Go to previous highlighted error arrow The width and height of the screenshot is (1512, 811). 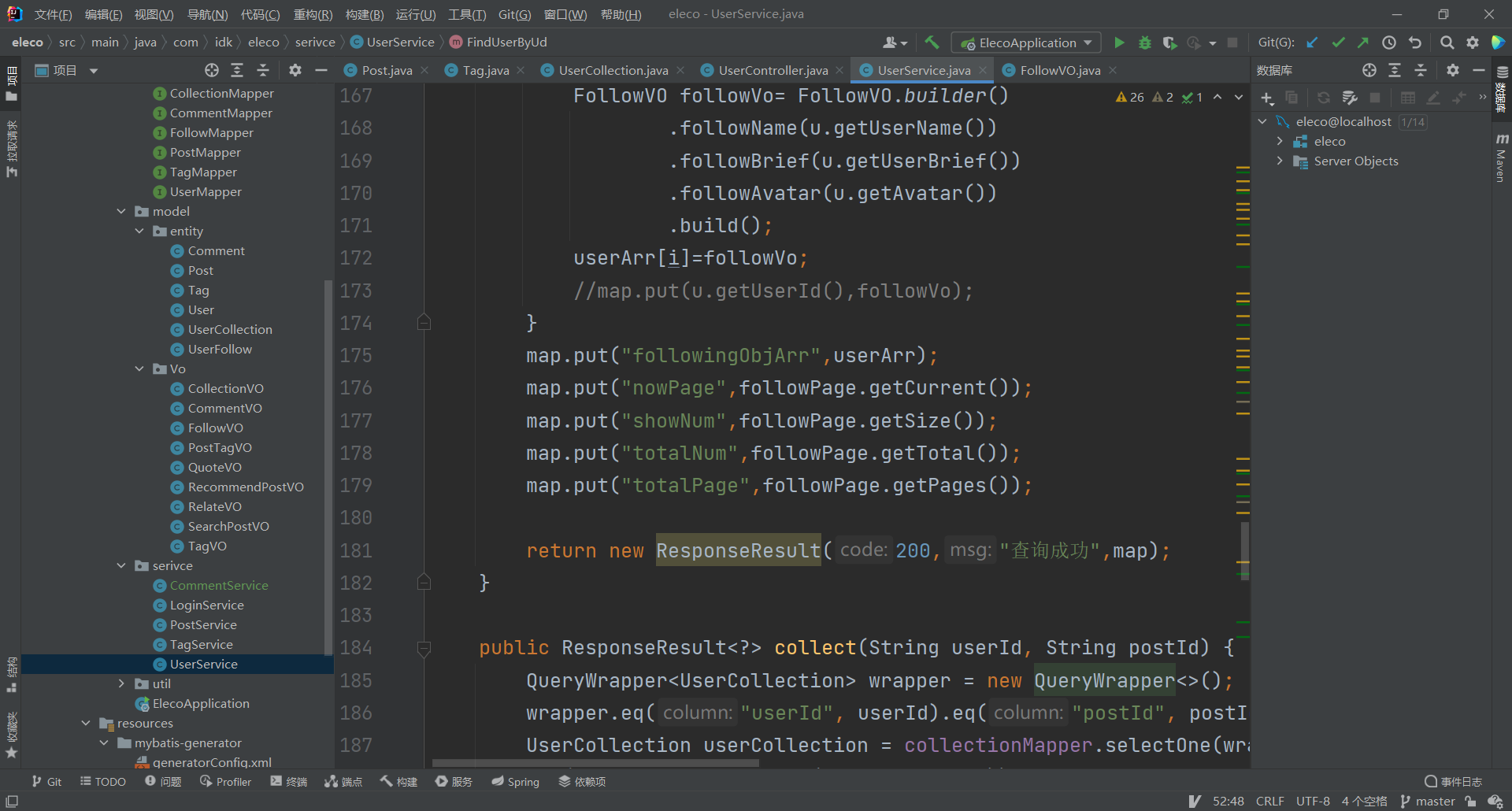pyautogui.click(x=1217, y=97)
